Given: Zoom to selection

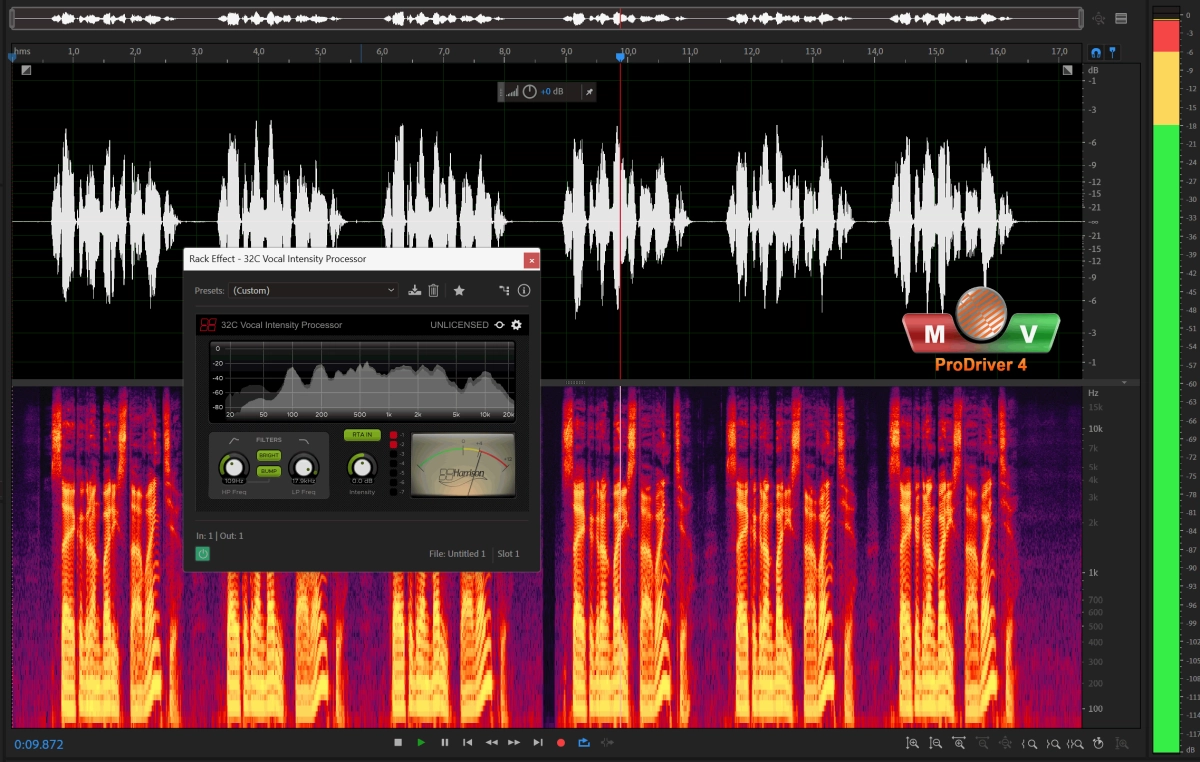Looking at the screenshot, I should [1076, 743].
